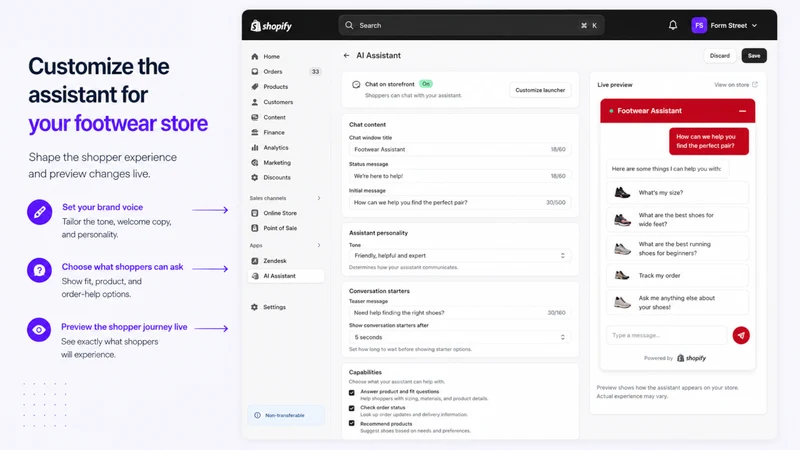
Task: Click the Zendesk app icon
Action: [255, 261]
